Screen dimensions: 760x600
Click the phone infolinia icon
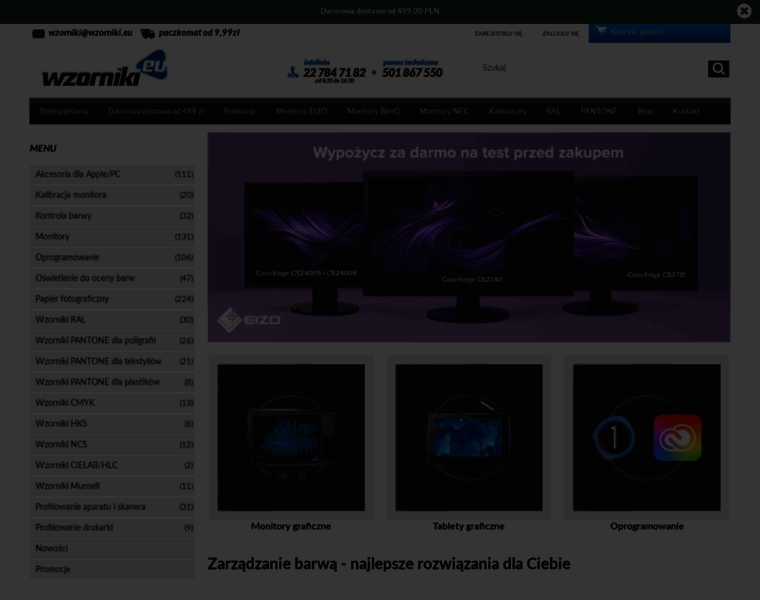click(x=293, y=72)
